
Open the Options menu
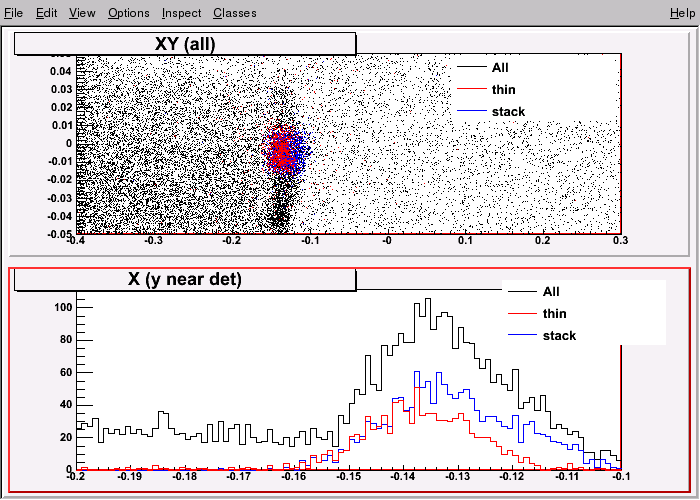(x=129, y=13)
